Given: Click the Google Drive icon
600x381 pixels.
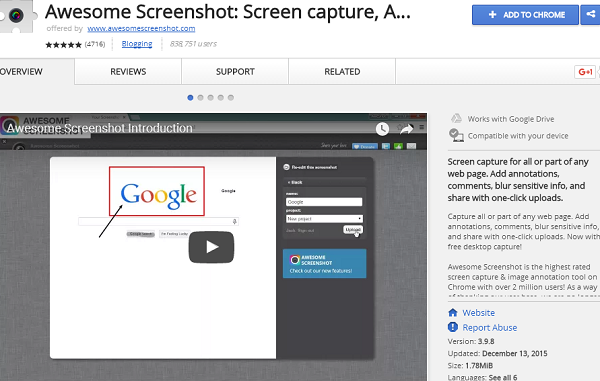Looking at the screenshot, I should click(x=456, y=119).
